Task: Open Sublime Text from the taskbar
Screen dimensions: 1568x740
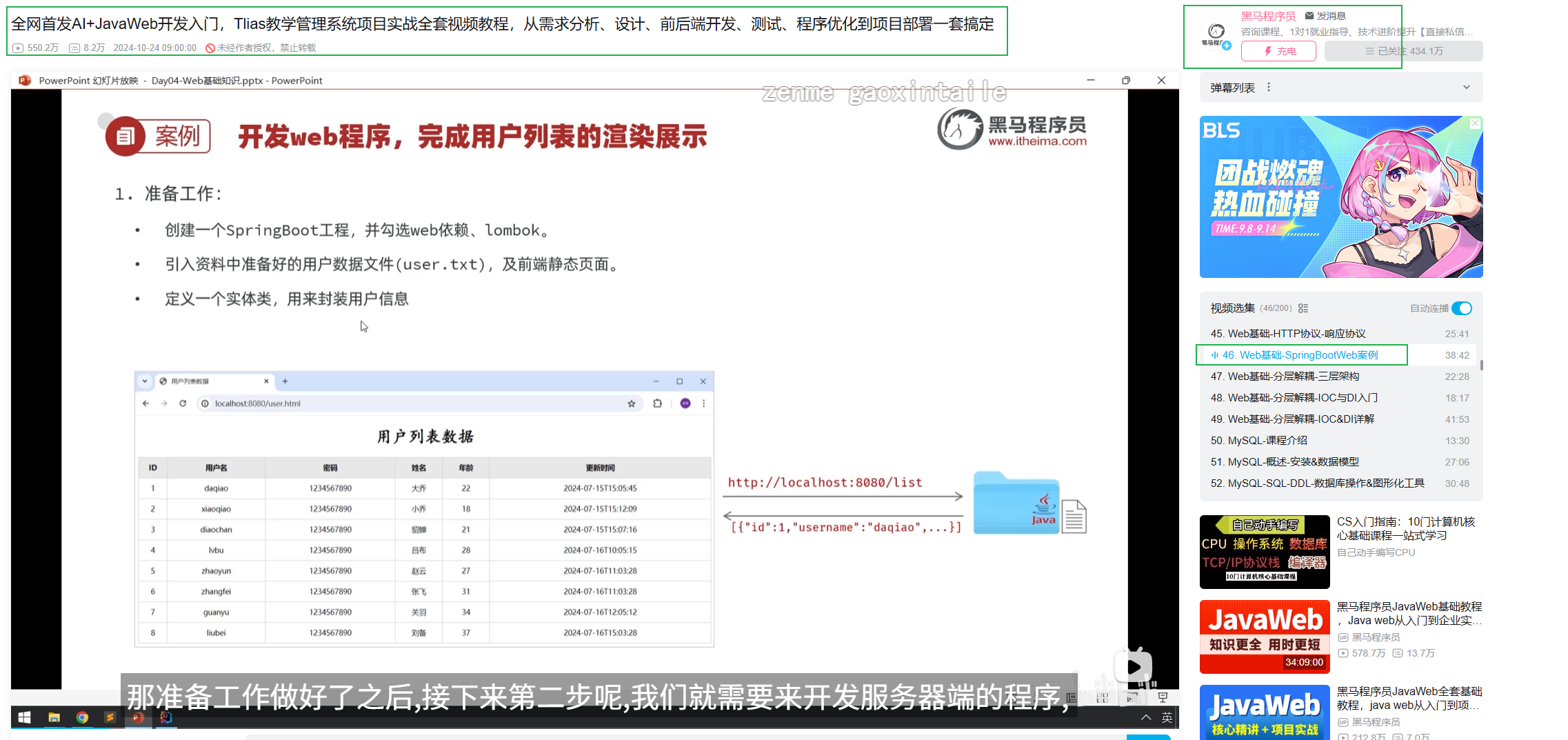Action: pyautogui.click(x=110, y=717)
